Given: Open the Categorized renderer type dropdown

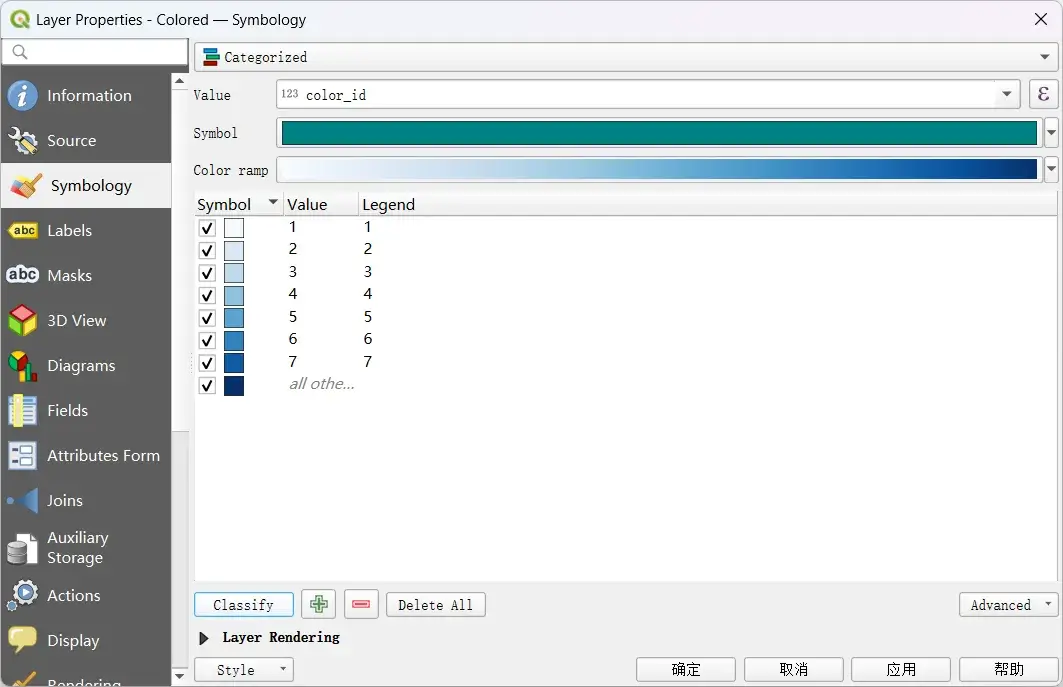Looking at the screenshot, I should [626, 57].
